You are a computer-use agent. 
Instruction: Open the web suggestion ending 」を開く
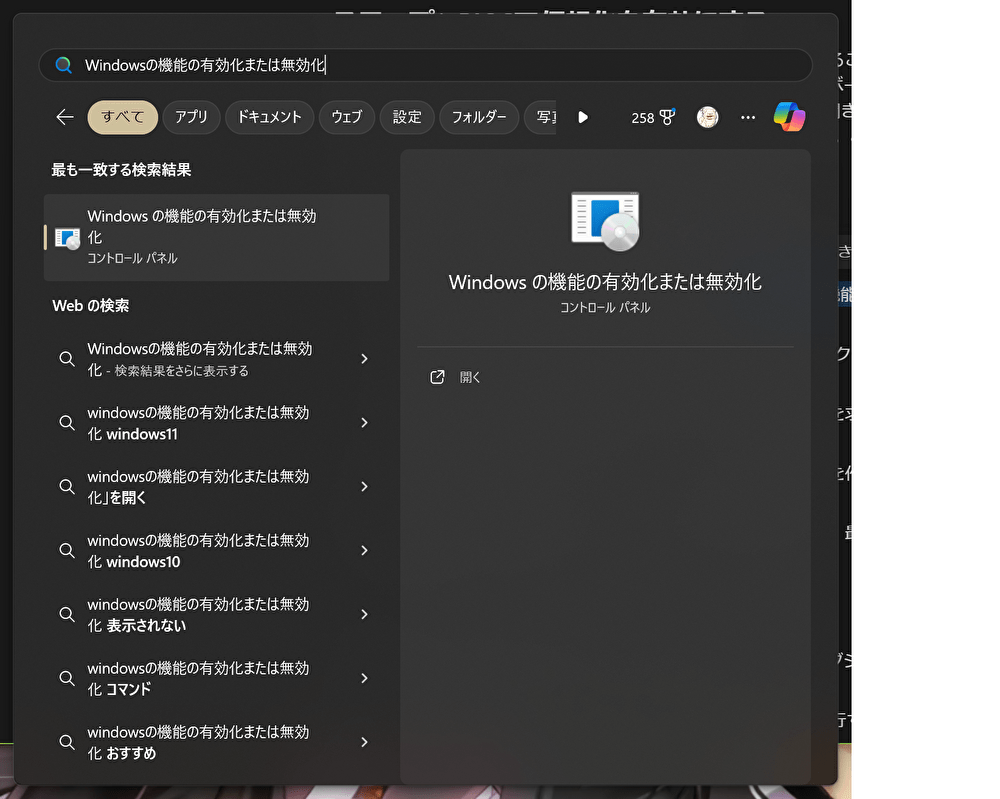(216, 487)
